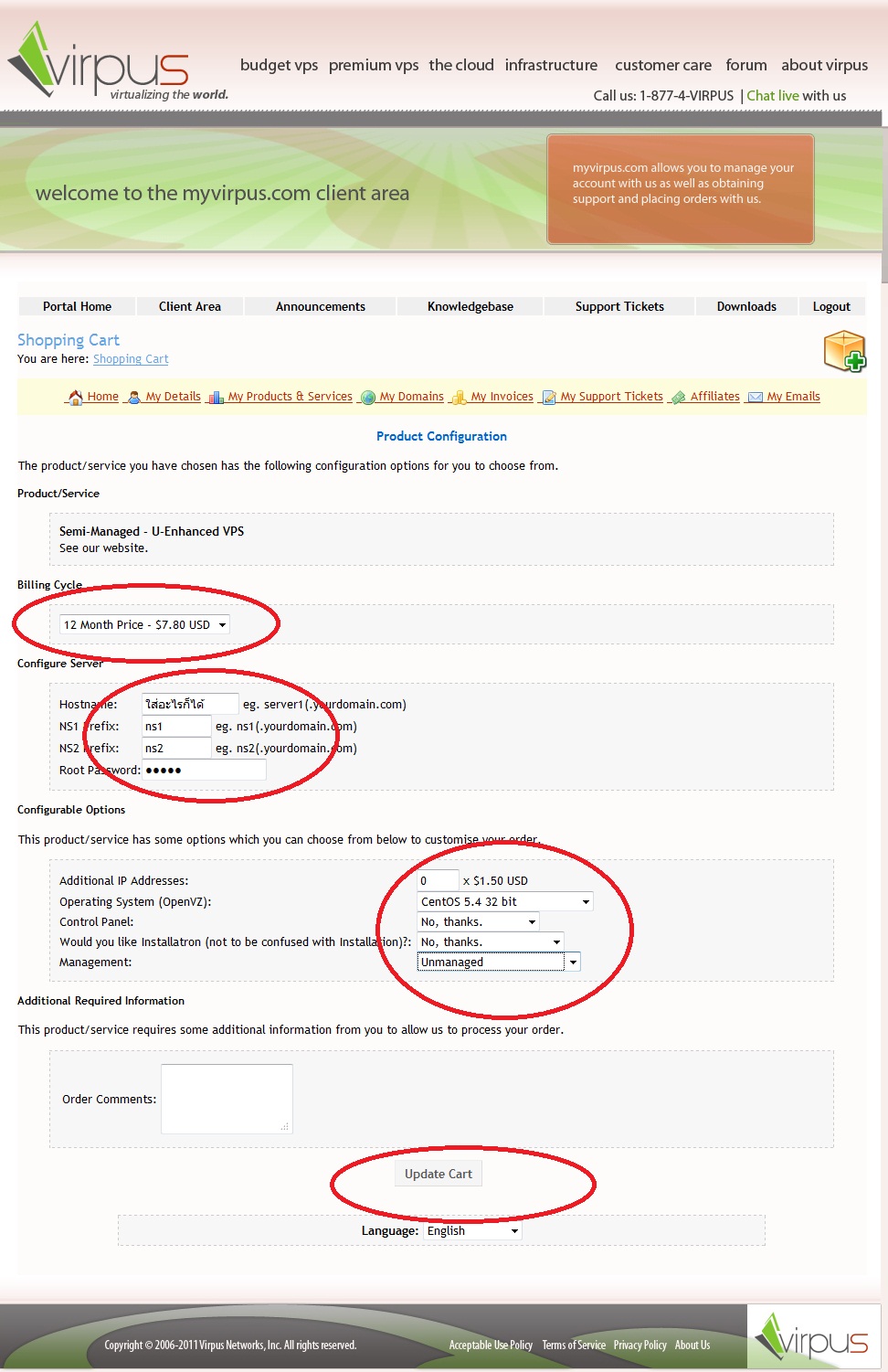This screenshot has height=1372, width=888.
Task: Open the Knowledgebase tab
Action: tap(470, 306)
